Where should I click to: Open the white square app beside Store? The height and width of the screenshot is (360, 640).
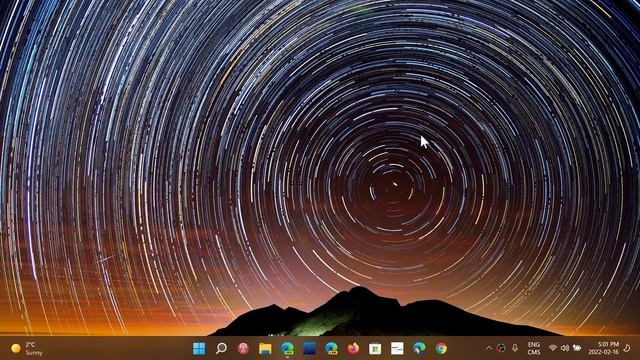click(397, 348)
